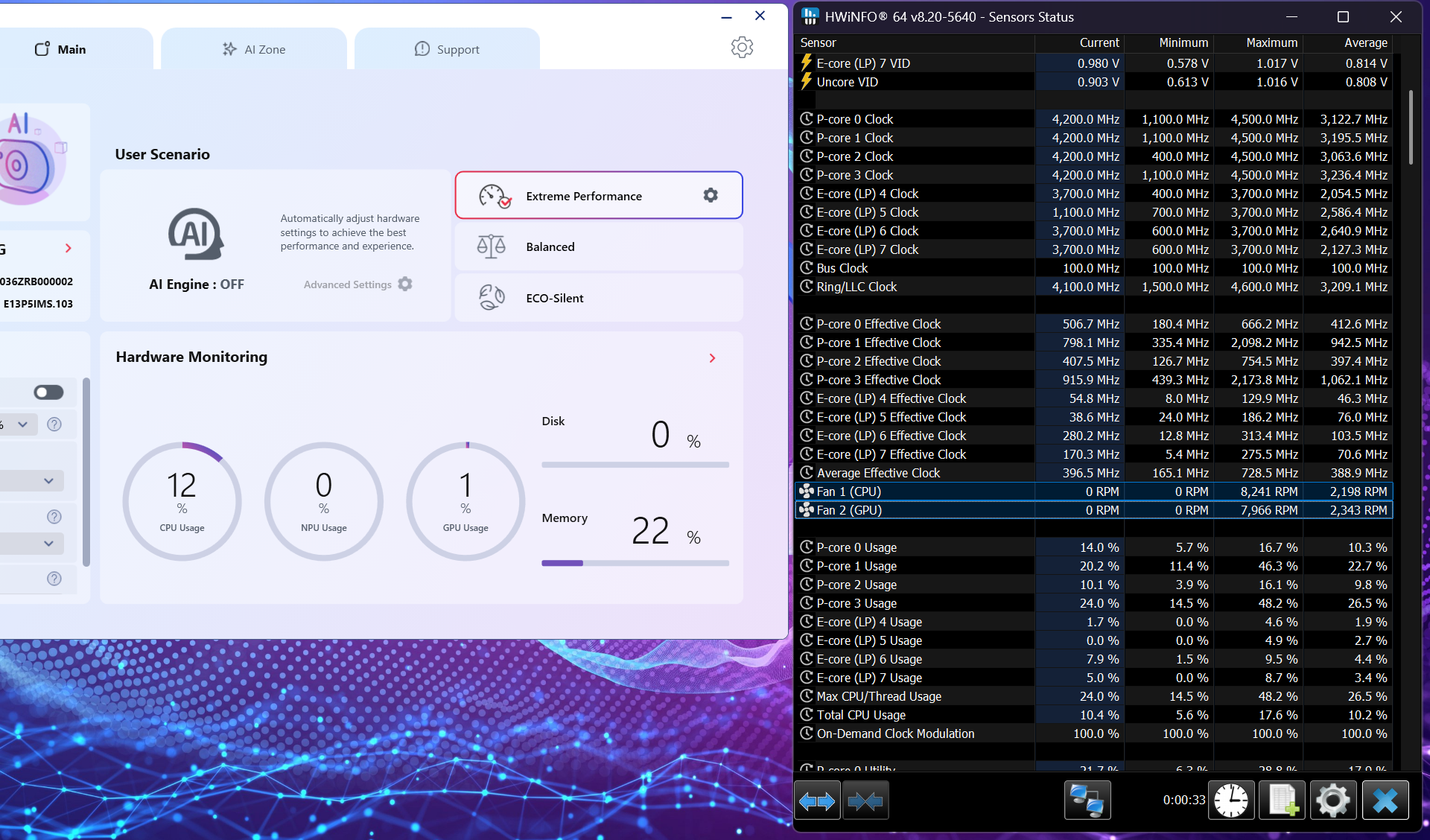Click the CPU Usage gauge
Image resolution: width=1430 pixels, height=840 pixels.
click(182, 501)
